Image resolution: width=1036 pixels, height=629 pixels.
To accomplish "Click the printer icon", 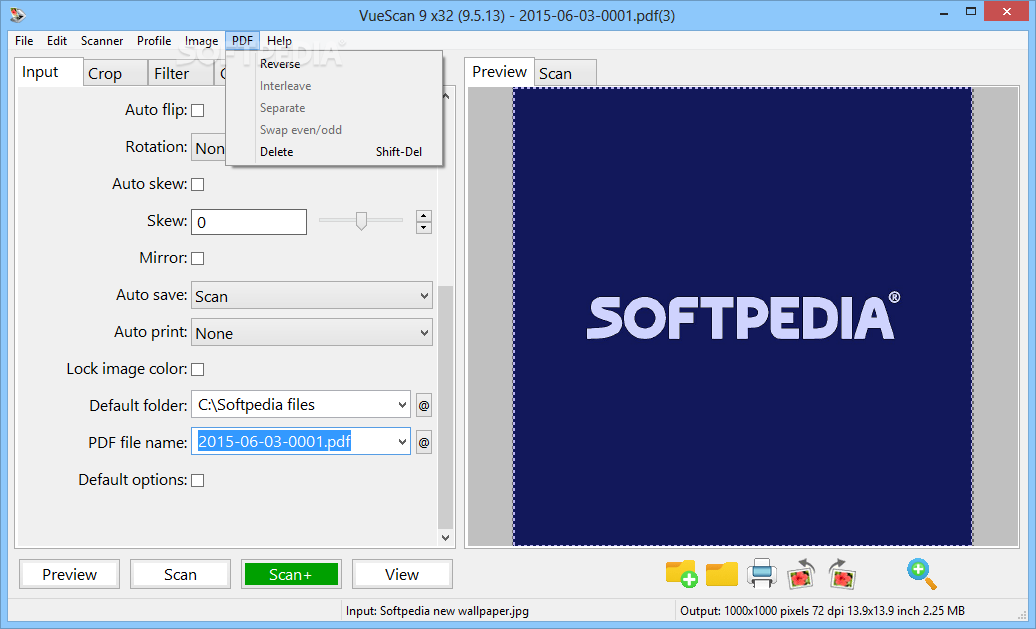I will pos(761,574).
